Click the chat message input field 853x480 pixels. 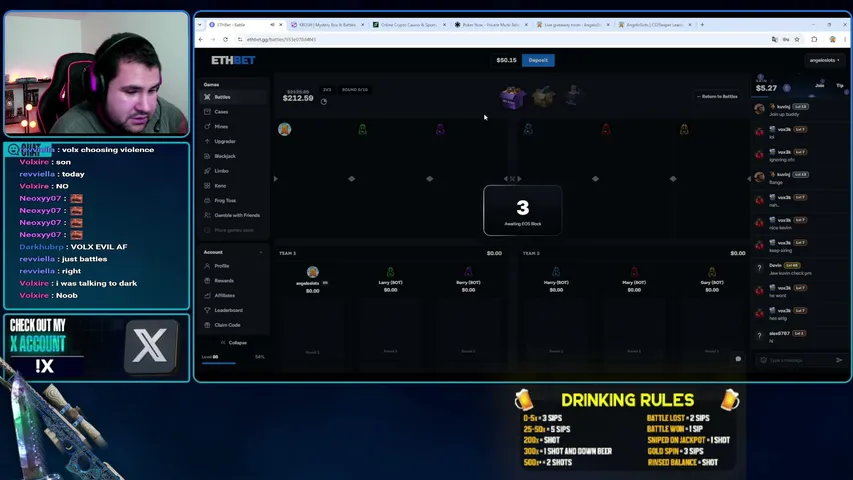[800, 360]
